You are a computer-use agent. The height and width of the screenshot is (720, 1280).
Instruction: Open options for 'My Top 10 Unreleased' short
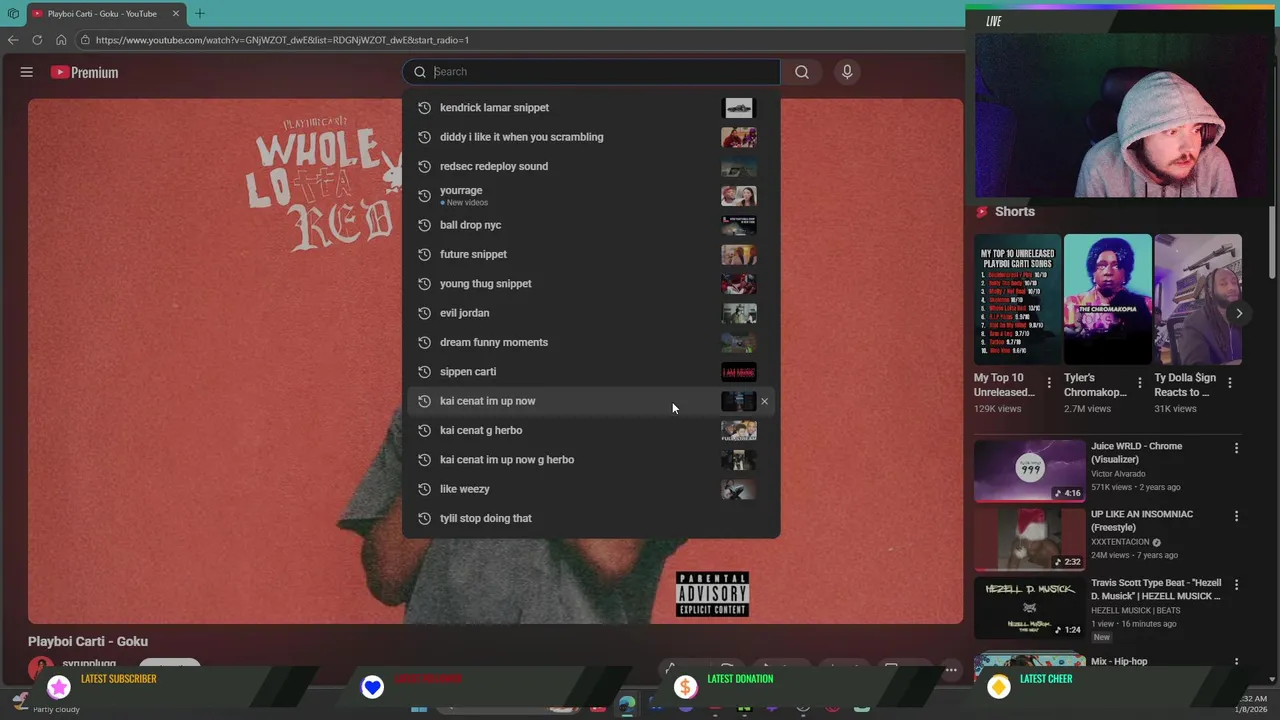coord(1049,383)
